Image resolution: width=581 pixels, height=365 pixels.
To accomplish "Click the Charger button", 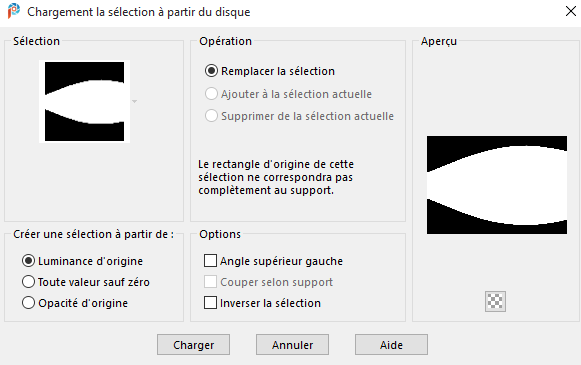I will (193, 345).
